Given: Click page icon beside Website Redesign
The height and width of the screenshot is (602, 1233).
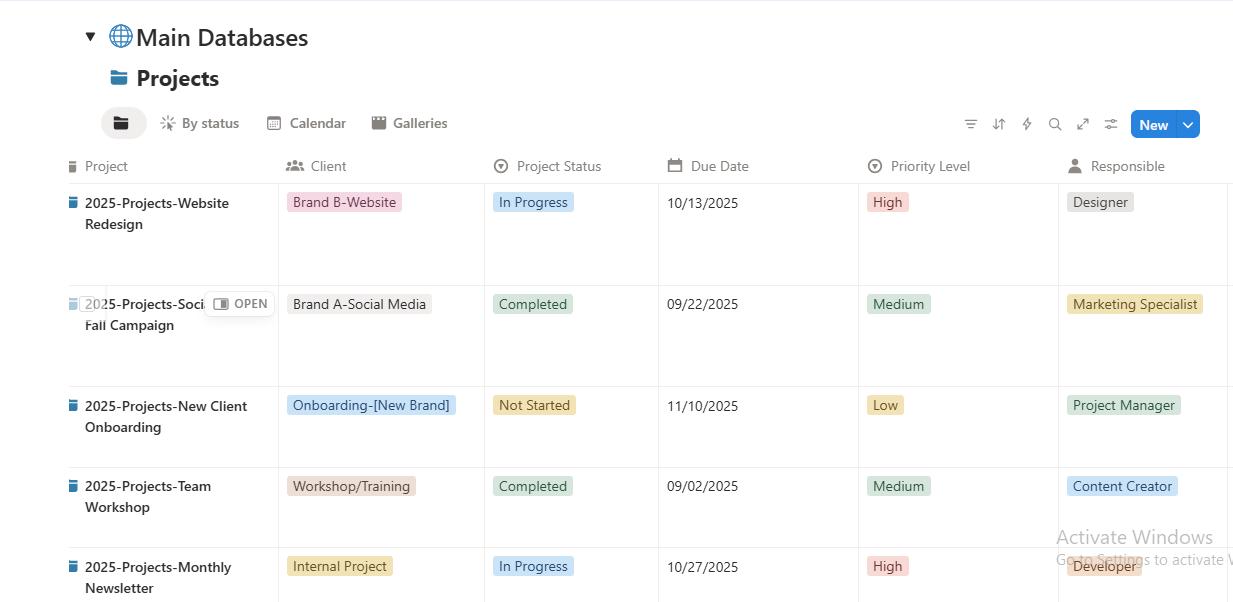Looking at the screenshot, I should pyautogui.click(x=73, y=203).
